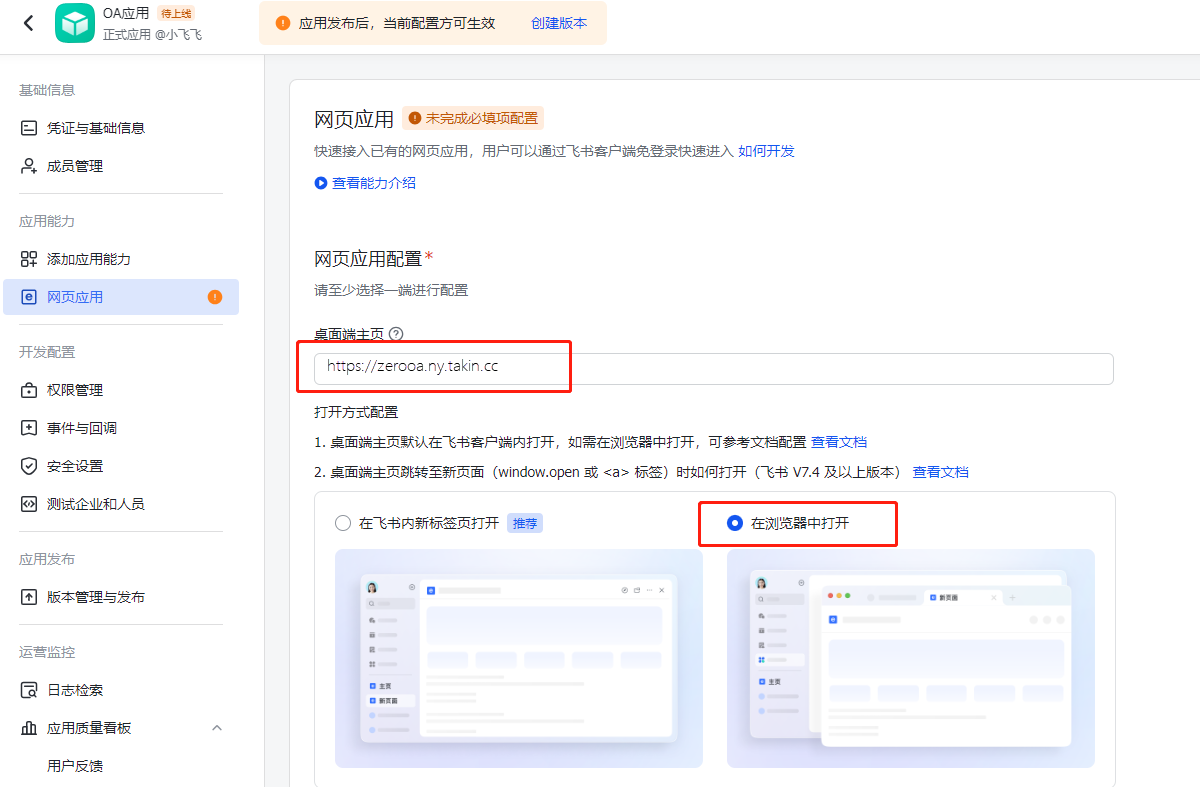Viewport: 1200px width, 787px height.
Task: Click the orange warning badge beside 网页应用
Action: point(215,297)
